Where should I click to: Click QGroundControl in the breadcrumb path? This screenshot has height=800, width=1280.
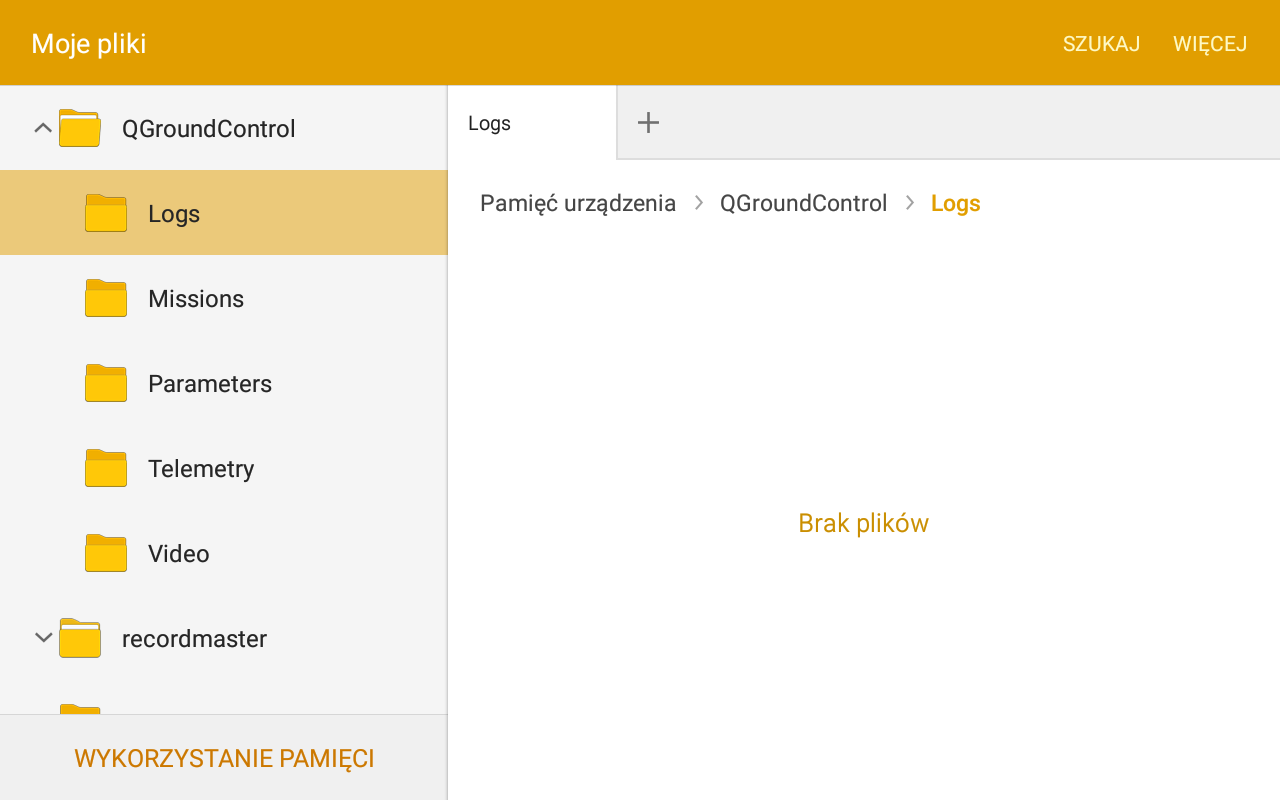click(x=803, y=202)
